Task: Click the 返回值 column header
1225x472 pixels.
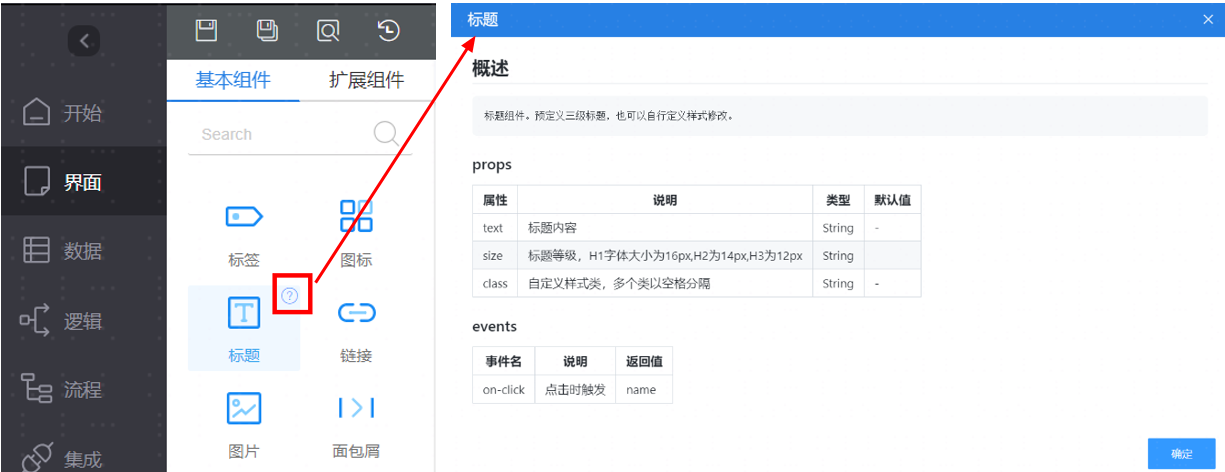Action: (644, 361)
